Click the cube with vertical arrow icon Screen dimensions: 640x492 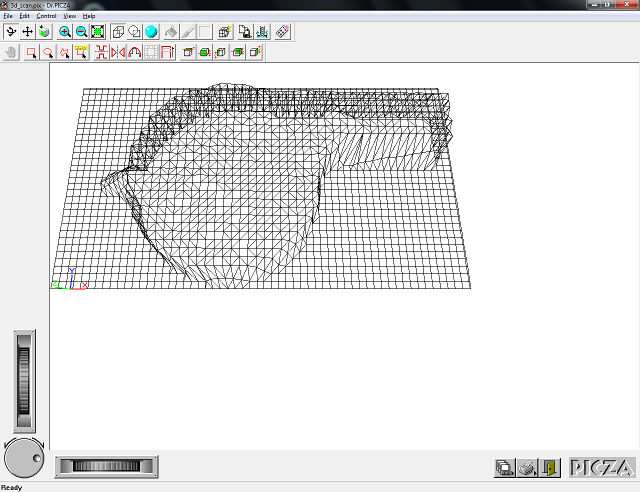pyautogui.click(x=221, y=52)
